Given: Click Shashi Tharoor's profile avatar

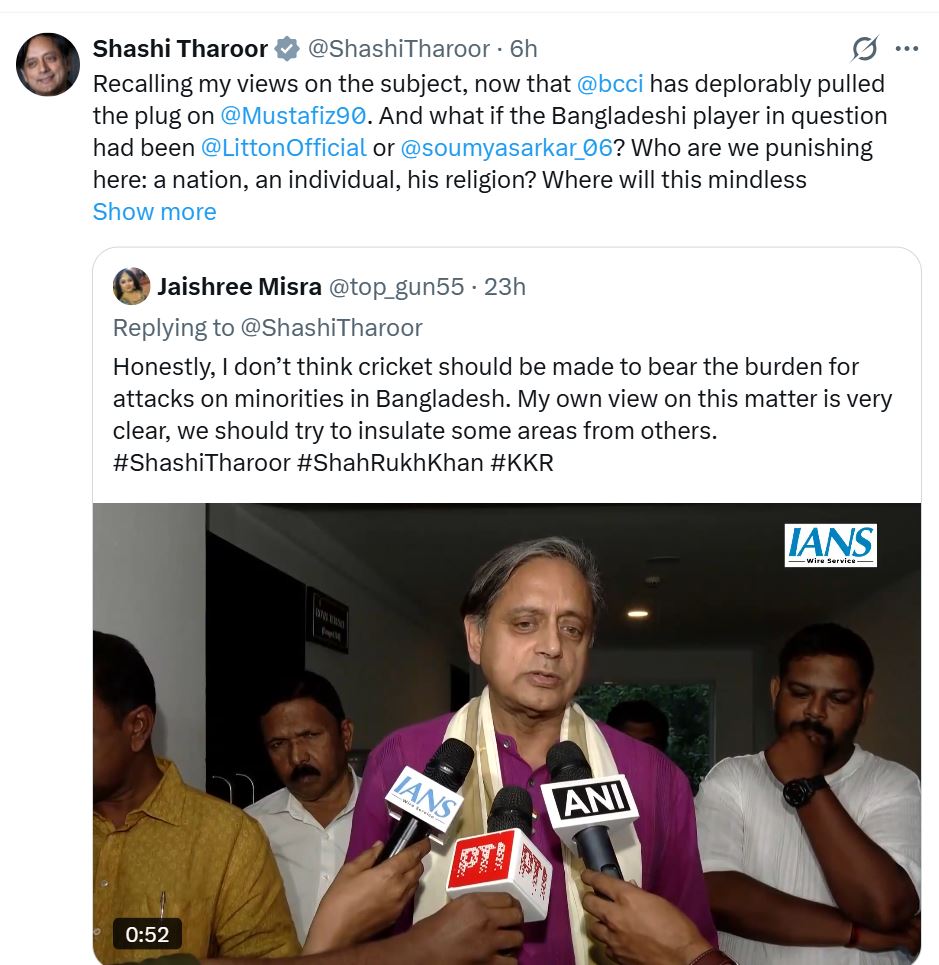Looking at the screenshot, I should click(x=47, y=64).
